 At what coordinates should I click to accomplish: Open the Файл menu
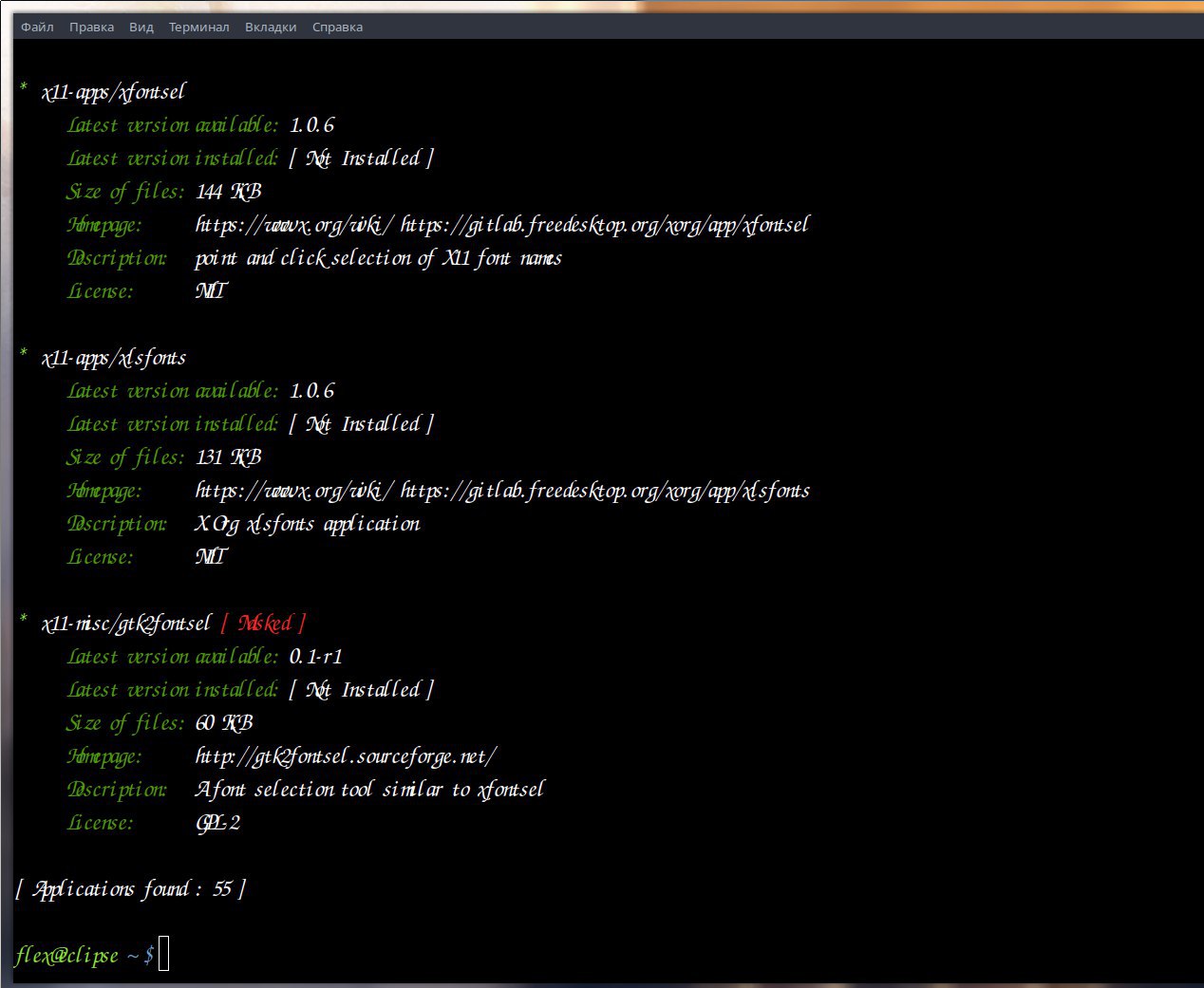pyautogui.click(x=37, y=27)
